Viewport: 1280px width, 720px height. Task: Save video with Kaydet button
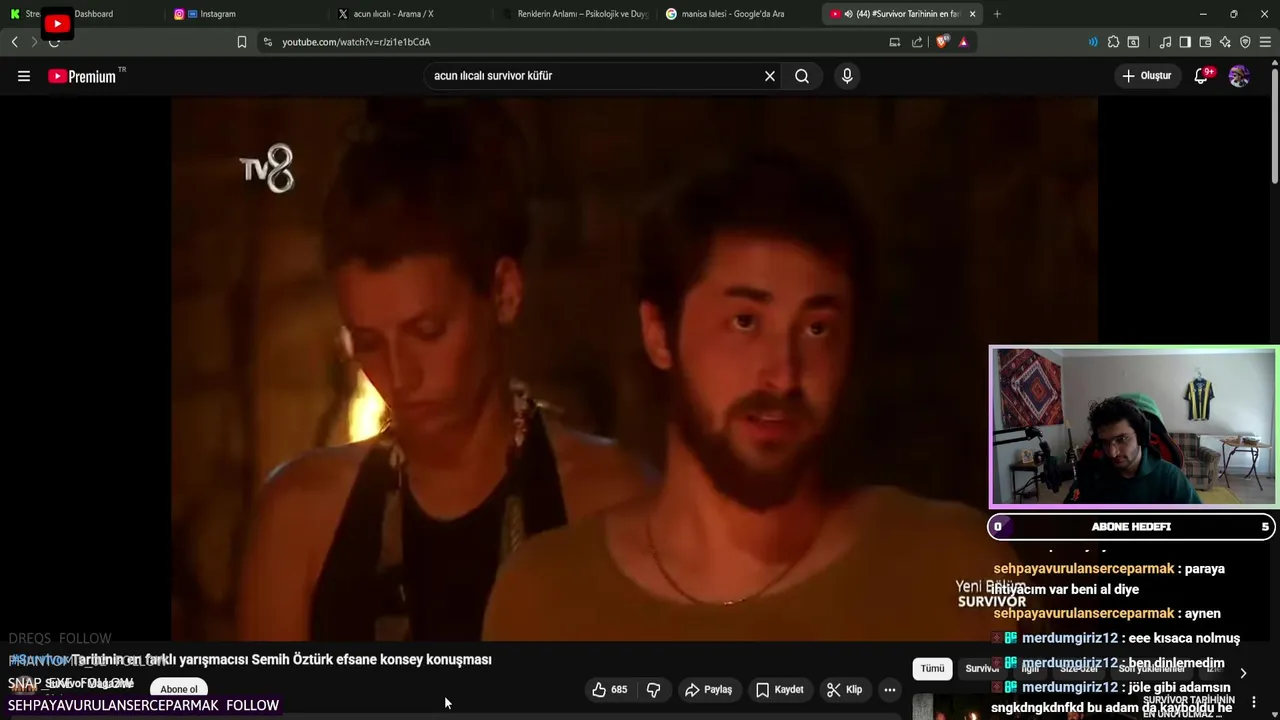pos(779,690)
